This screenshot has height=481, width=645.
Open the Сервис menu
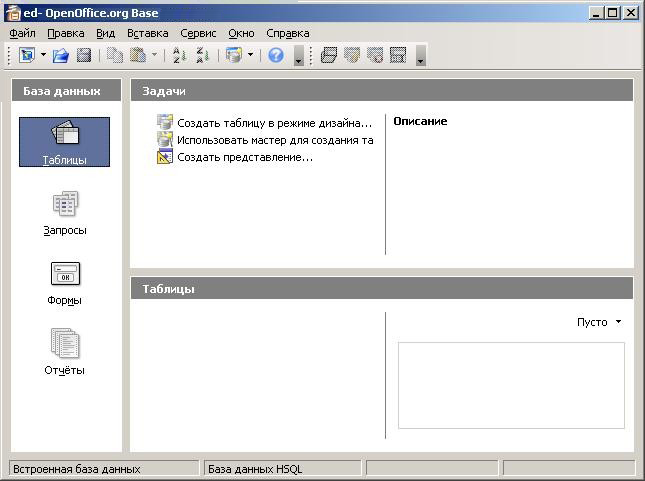click(198, 33)
